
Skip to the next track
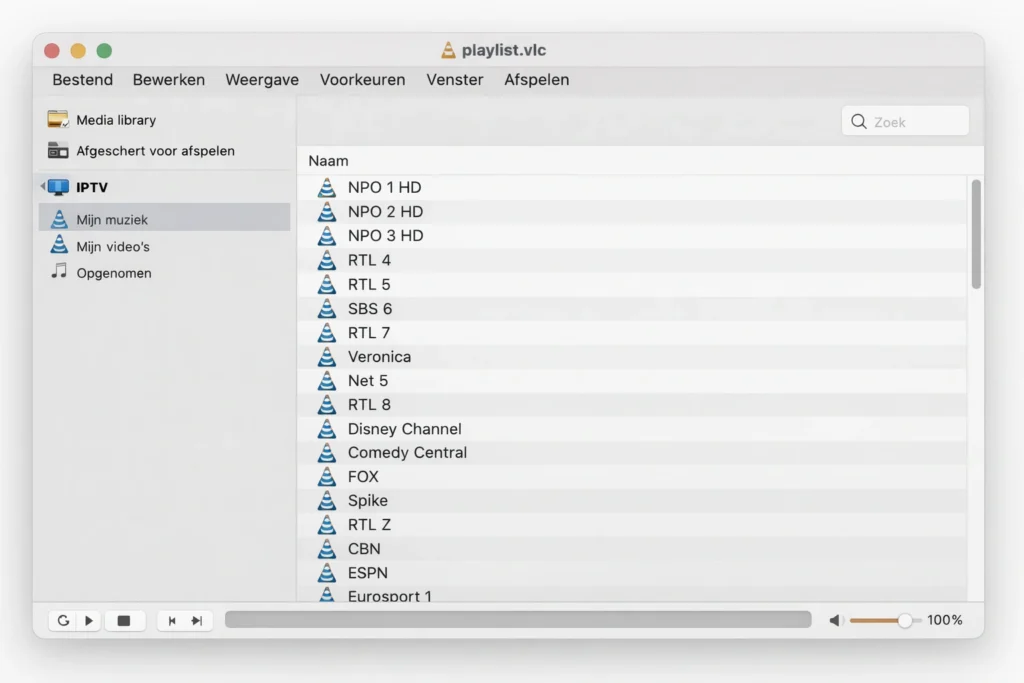197,620
